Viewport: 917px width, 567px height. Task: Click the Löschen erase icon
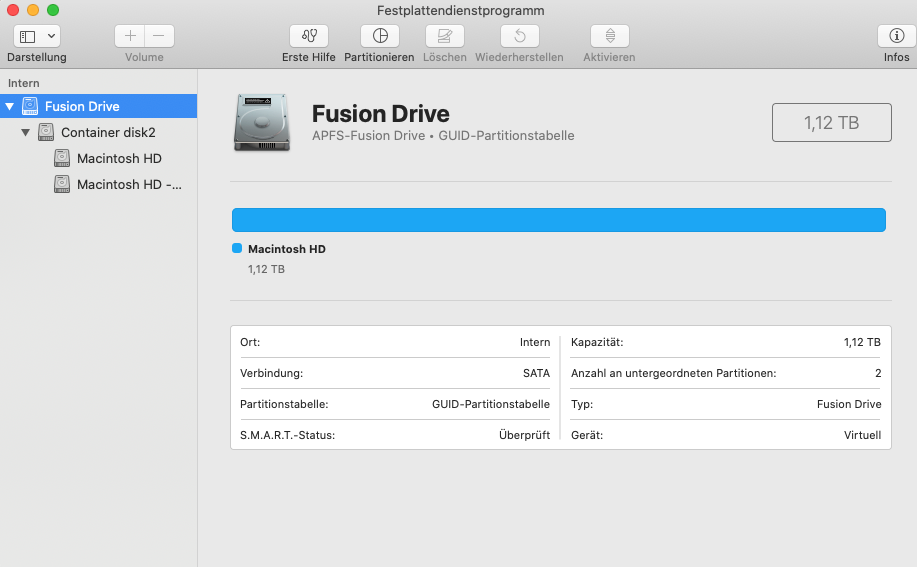click(444, 36)
